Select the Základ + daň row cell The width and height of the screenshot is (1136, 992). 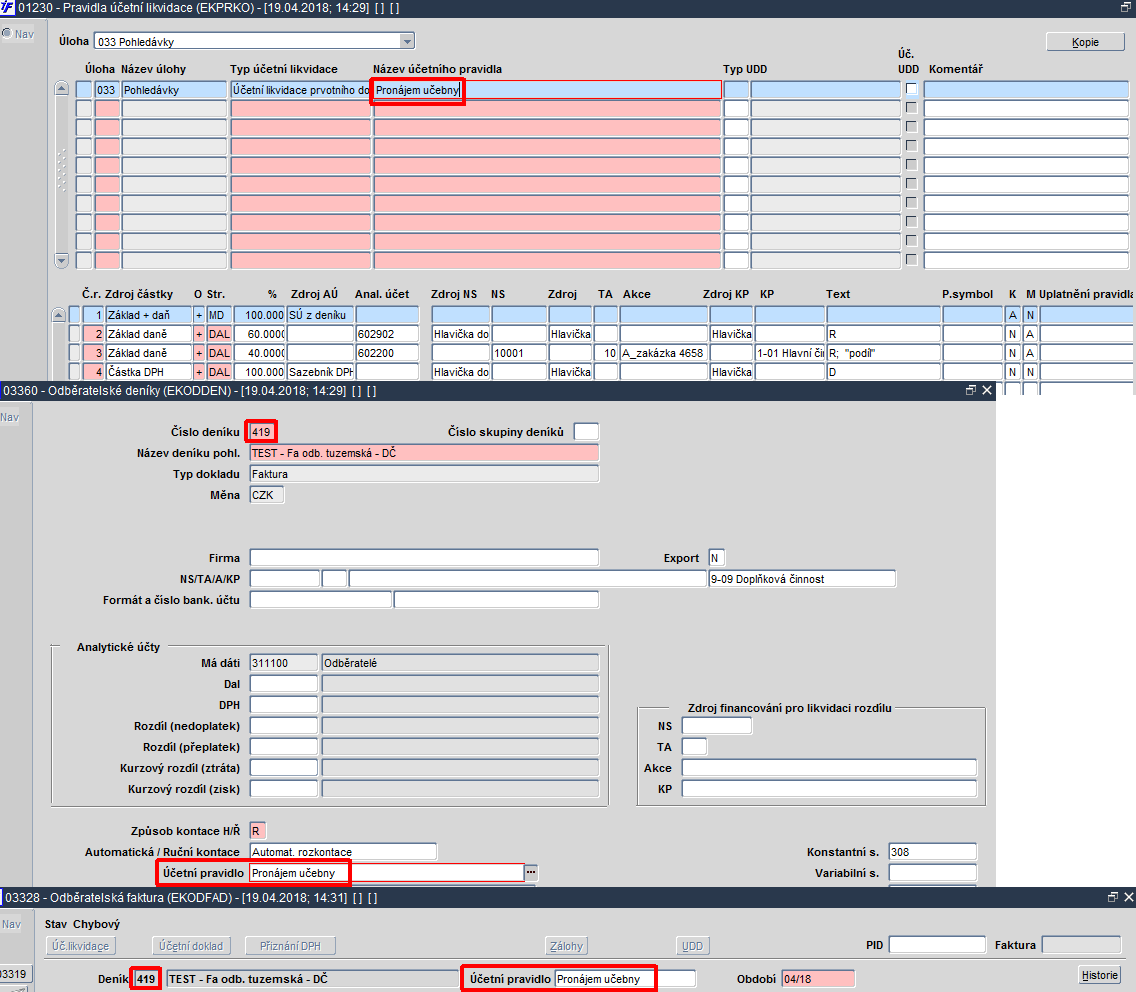pos(149,315)
